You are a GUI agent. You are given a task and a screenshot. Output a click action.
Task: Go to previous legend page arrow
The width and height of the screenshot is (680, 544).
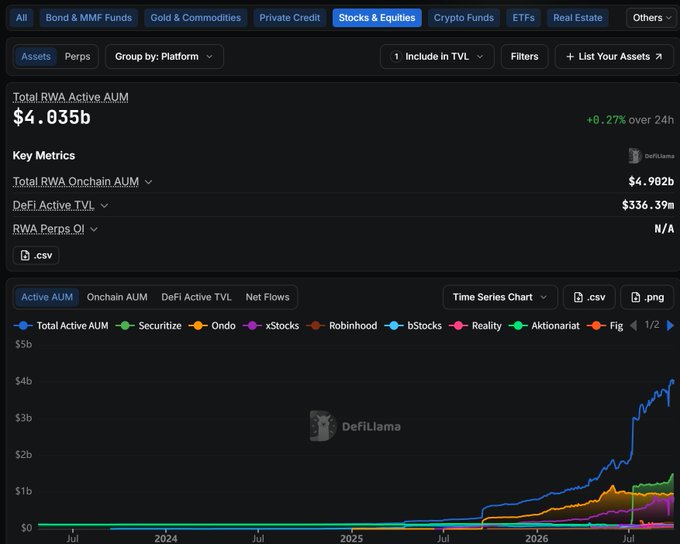point(634,325)
